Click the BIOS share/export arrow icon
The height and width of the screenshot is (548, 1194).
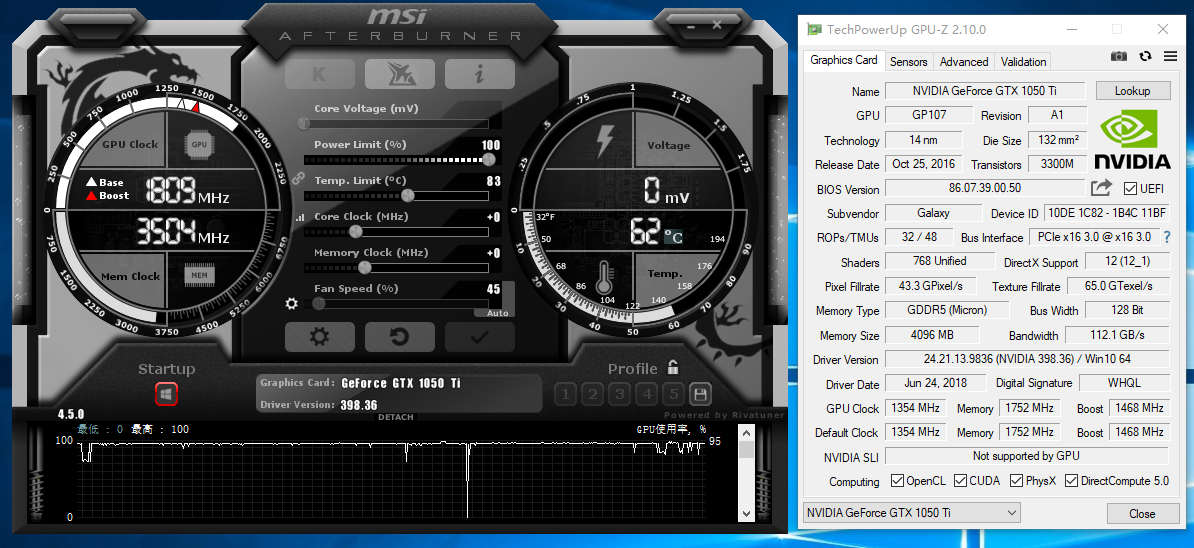pyautogui.click(x=1101, y=187)
